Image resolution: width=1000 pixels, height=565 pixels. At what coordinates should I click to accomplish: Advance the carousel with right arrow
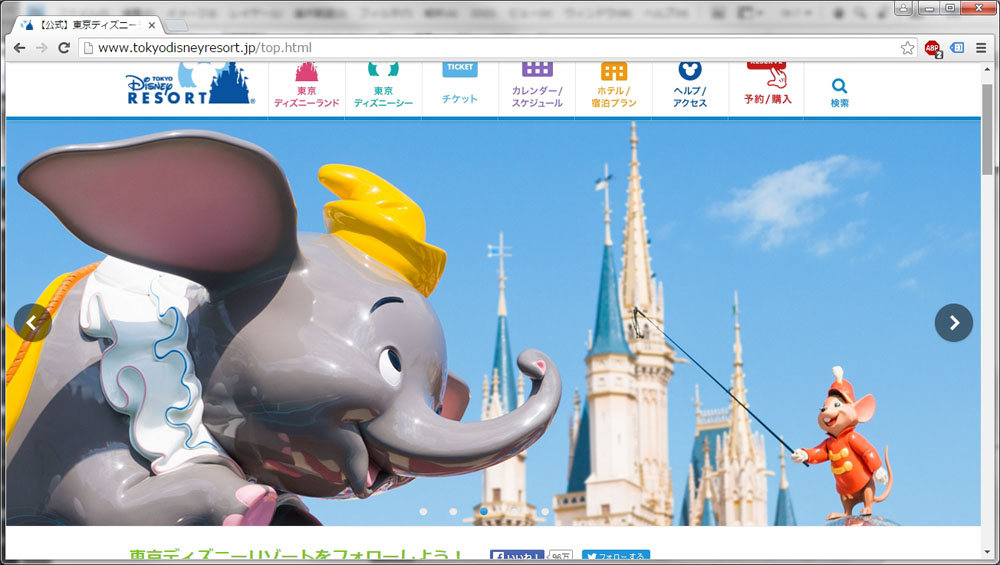(x=954, y=323)
